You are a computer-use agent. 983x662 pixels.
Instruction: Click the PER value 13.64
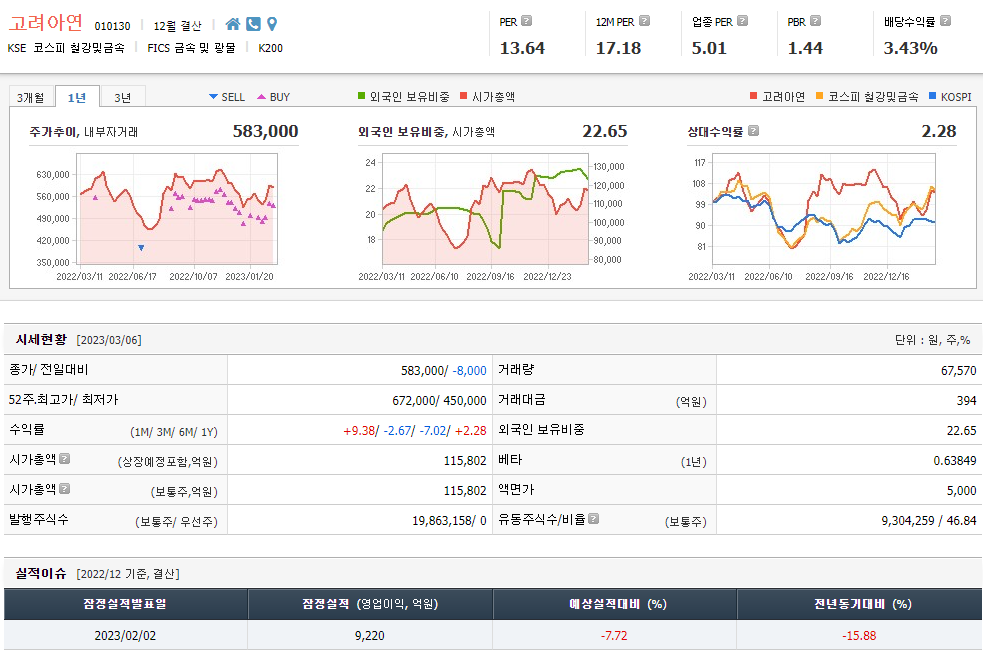[x=522, y=48]
